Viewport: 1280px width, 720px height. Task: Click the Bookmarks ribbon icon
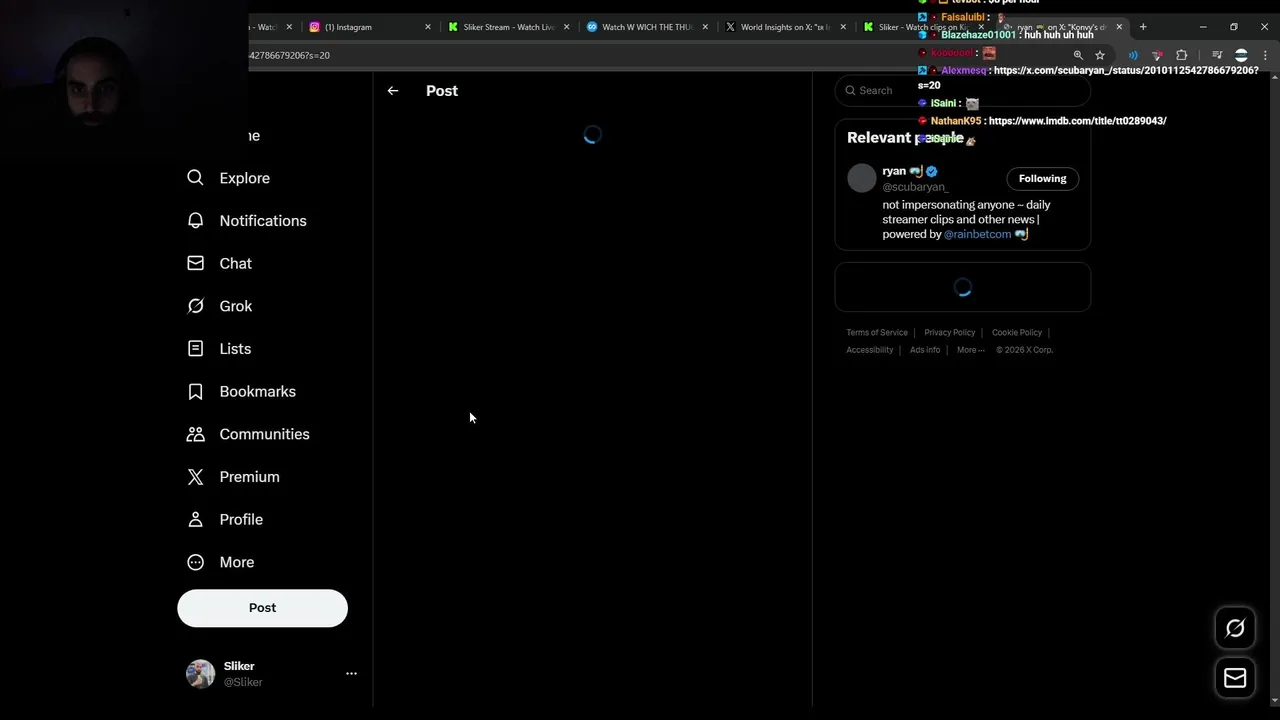coord(196,391)
